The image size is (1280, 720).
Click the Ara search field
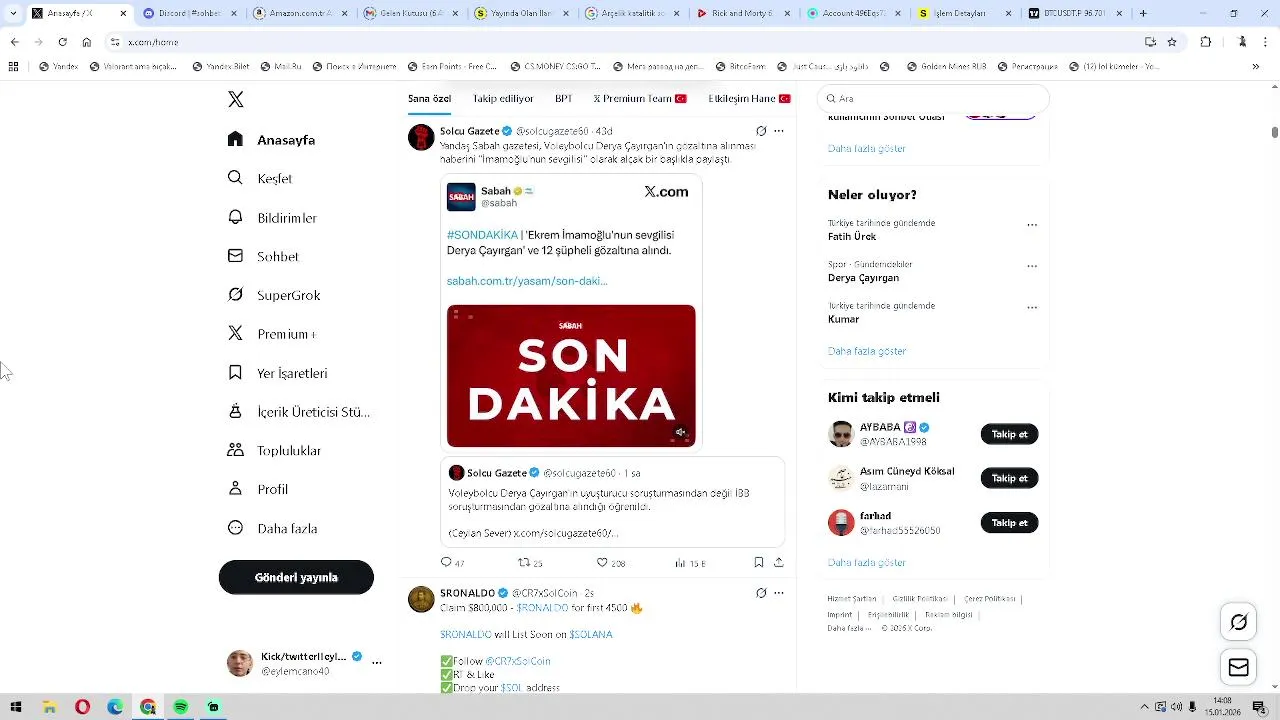[933, 99]
